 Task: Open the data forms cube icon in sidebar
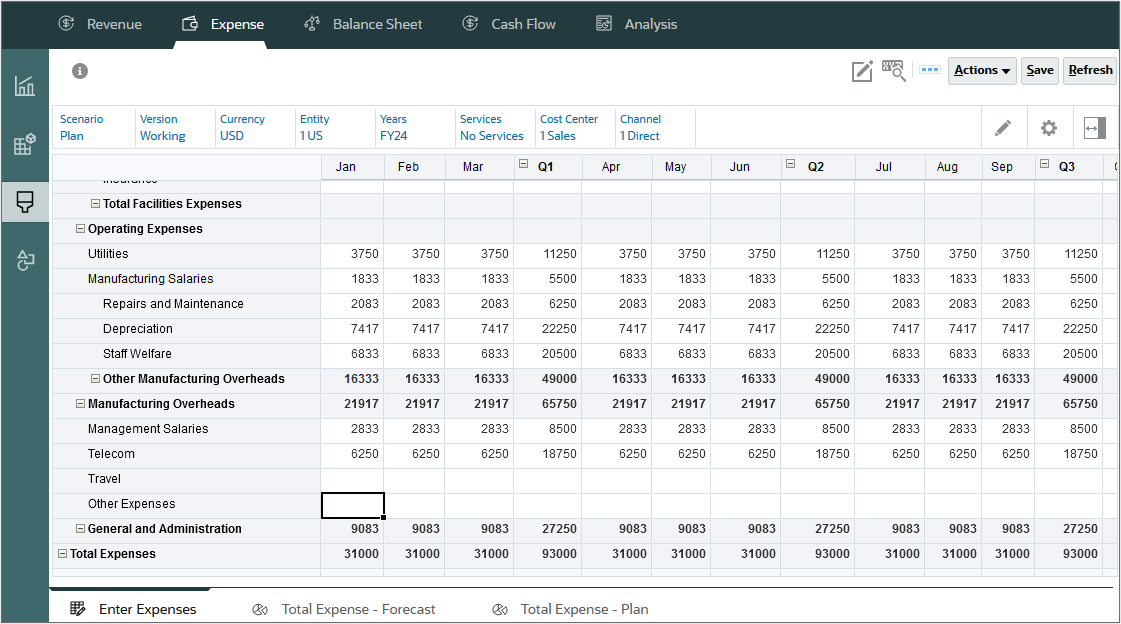coord(24,144)
